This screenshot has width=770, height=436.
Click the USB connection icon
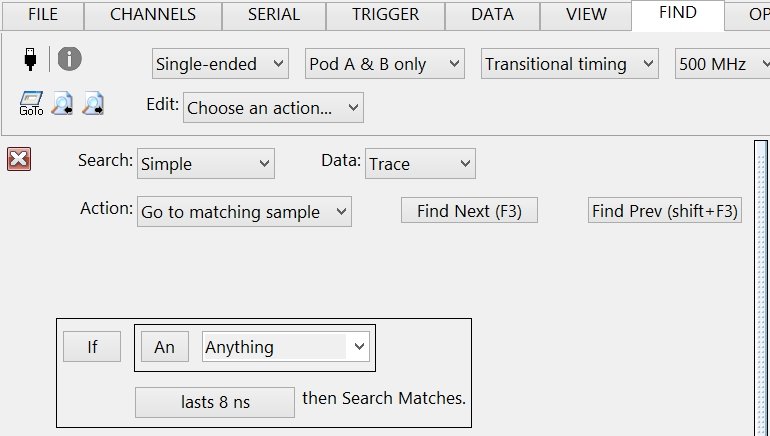31,60
